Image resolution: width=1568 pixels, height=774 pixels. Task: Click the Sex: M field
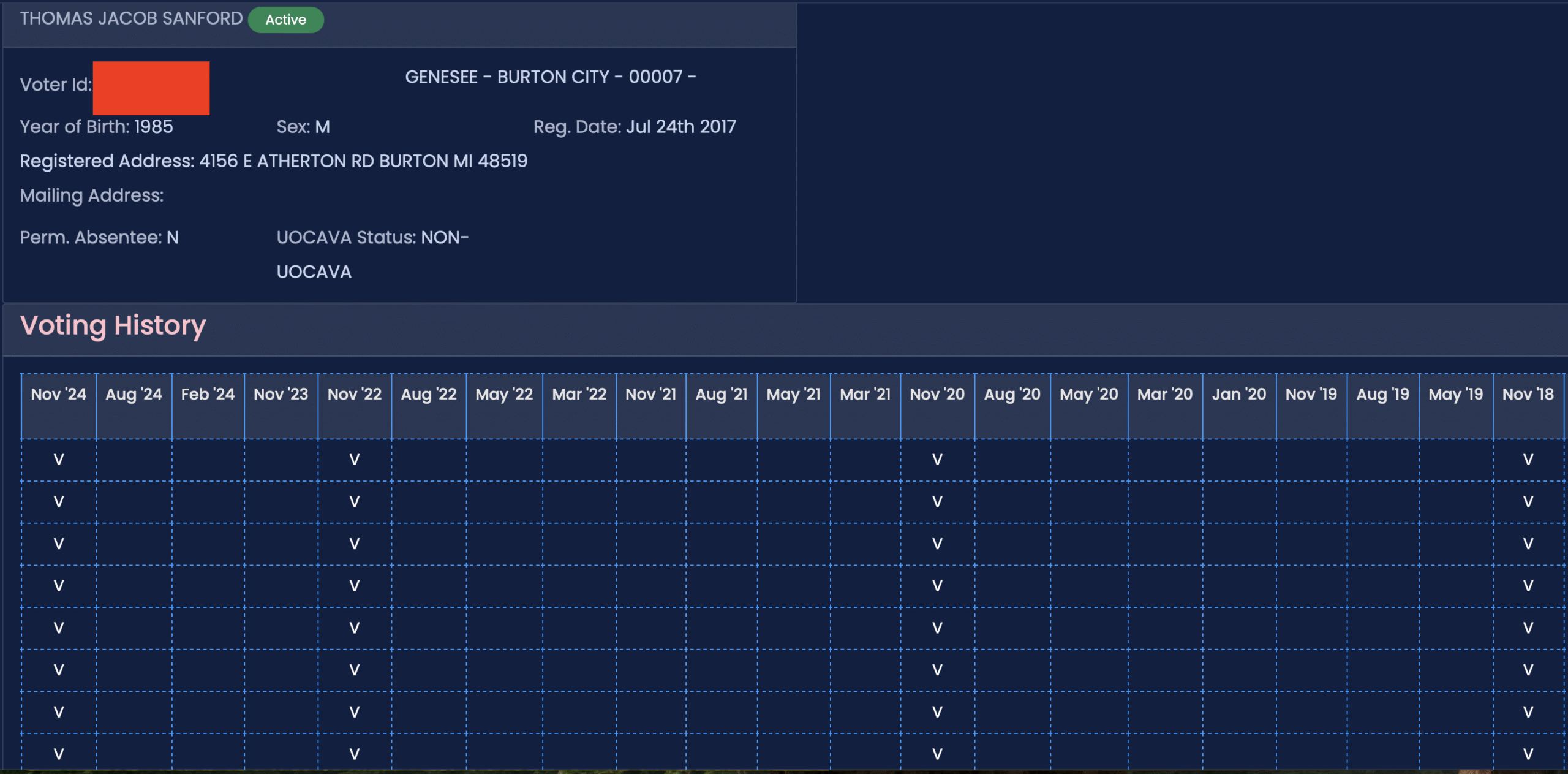[x=303, y=127]
